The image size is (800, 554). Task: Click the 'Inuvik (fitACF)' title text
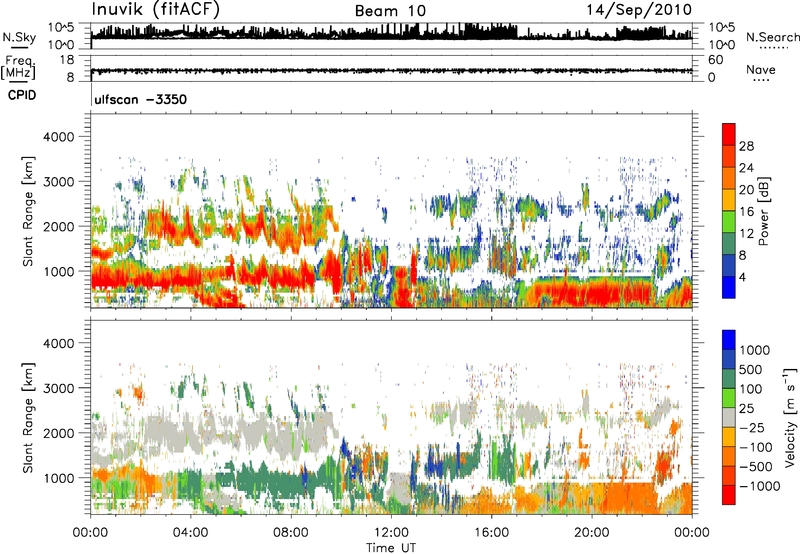[x=156, y=10]
